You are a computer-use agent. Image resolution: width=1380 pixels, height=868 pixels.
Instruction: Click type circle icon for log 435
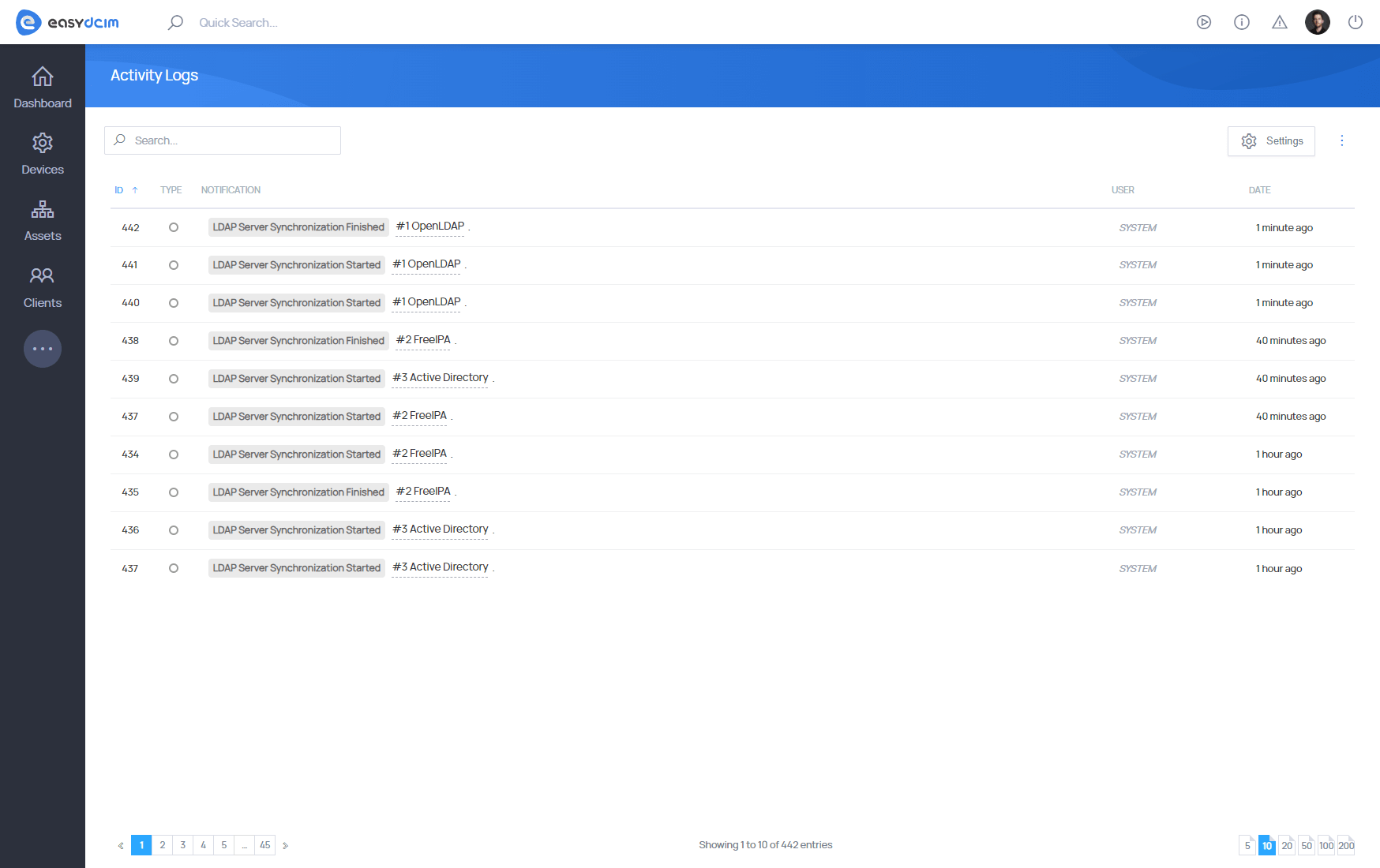point(174,492)
